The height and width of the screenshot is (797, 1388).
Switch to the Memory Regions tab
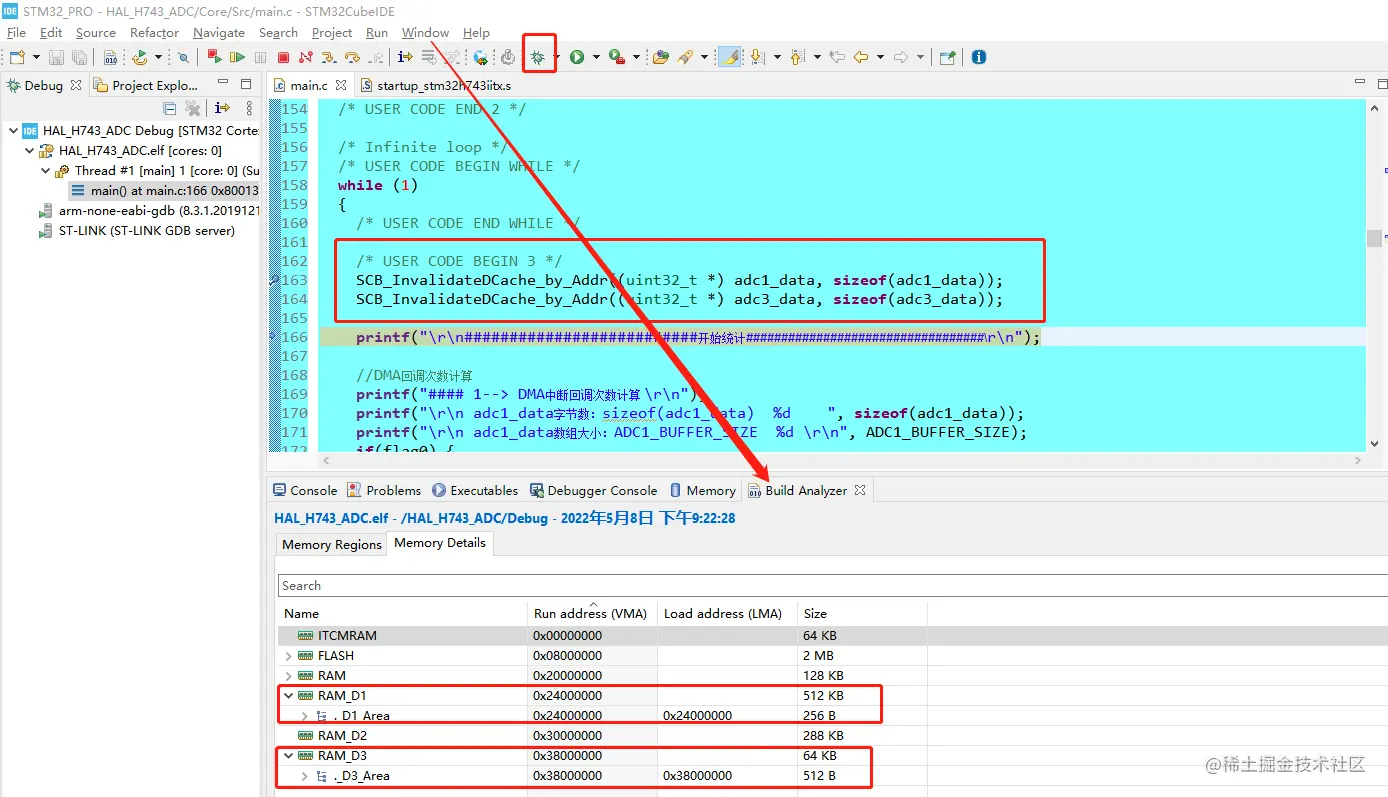(x=331, y=545)
